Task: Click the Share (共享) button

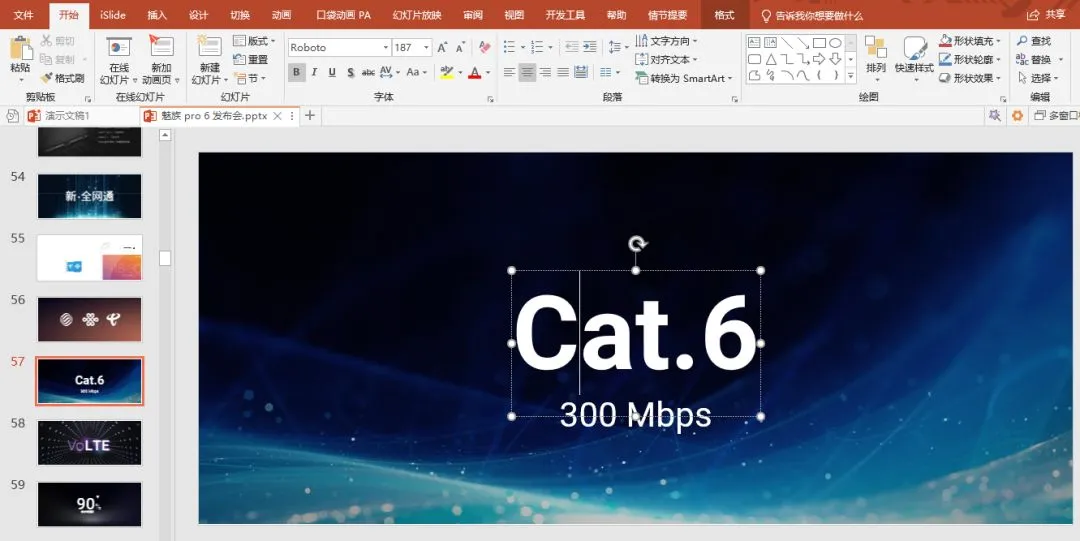Action: (x=1046, y=15)
